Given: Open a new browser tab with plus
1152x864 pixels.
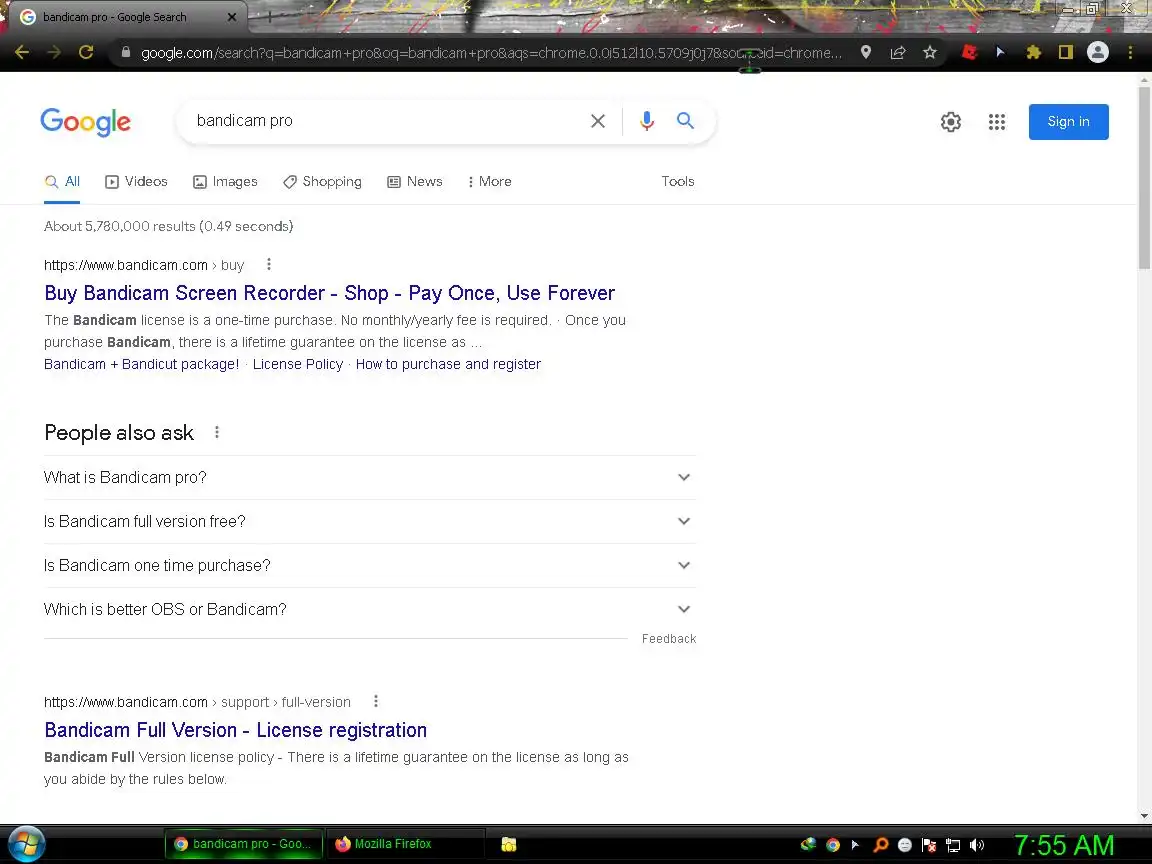Looking at the screenshot, I should click(x=269, y=16).
